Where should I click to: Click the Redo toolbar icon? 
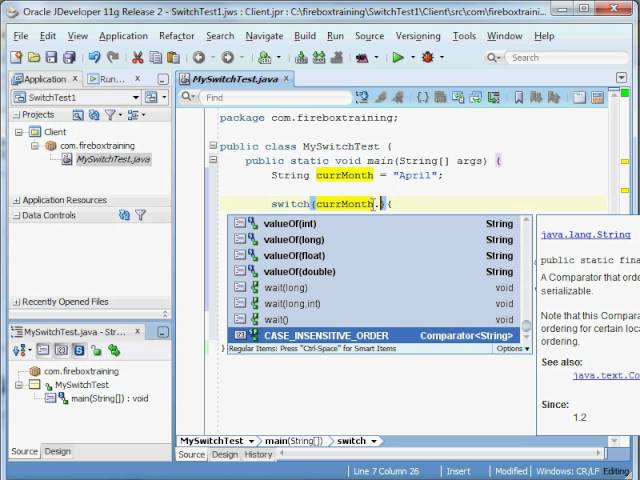point(113,57)
